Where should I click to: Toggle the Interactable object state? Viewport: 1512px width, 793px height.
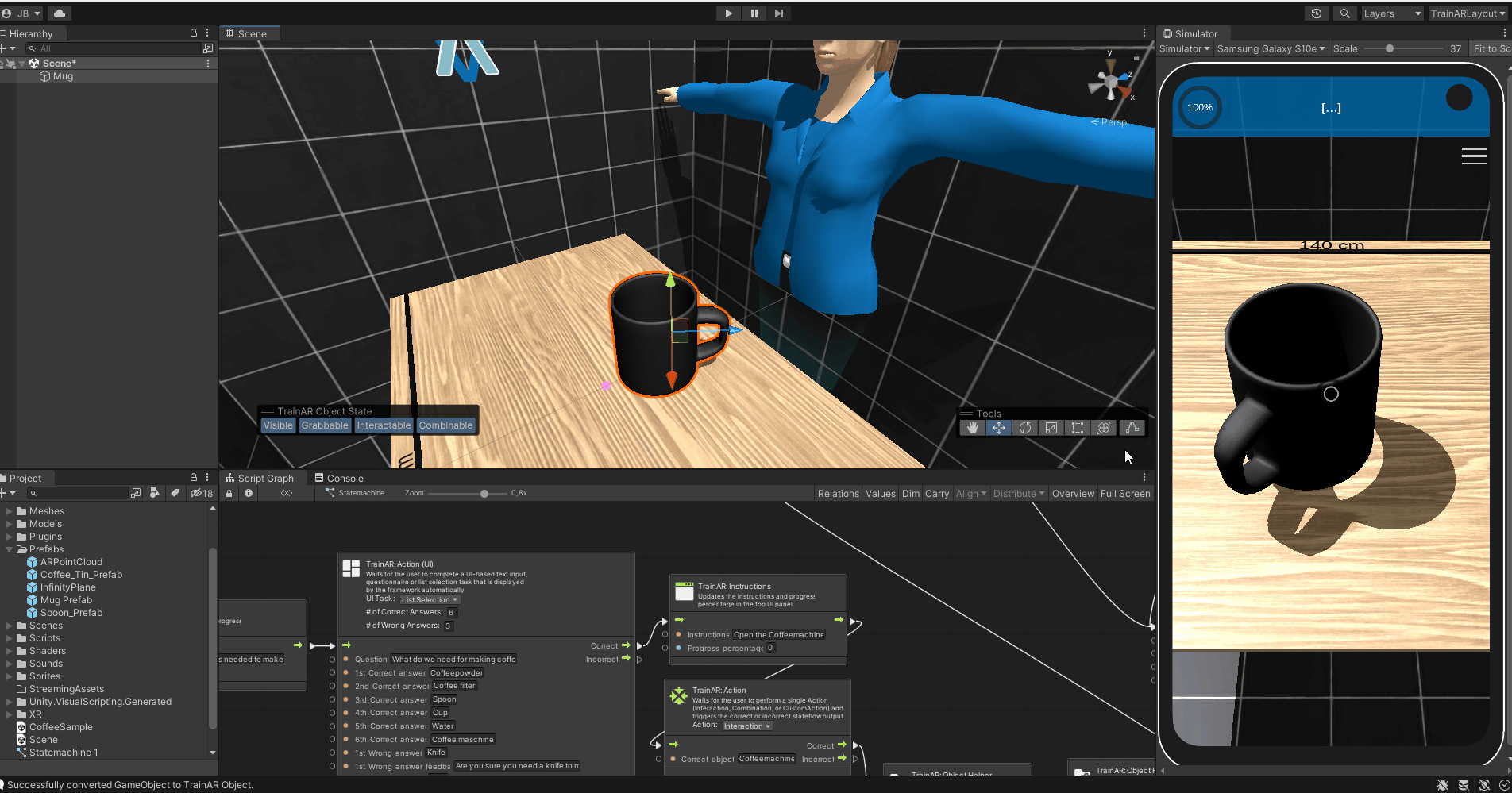tap(384, 425)
